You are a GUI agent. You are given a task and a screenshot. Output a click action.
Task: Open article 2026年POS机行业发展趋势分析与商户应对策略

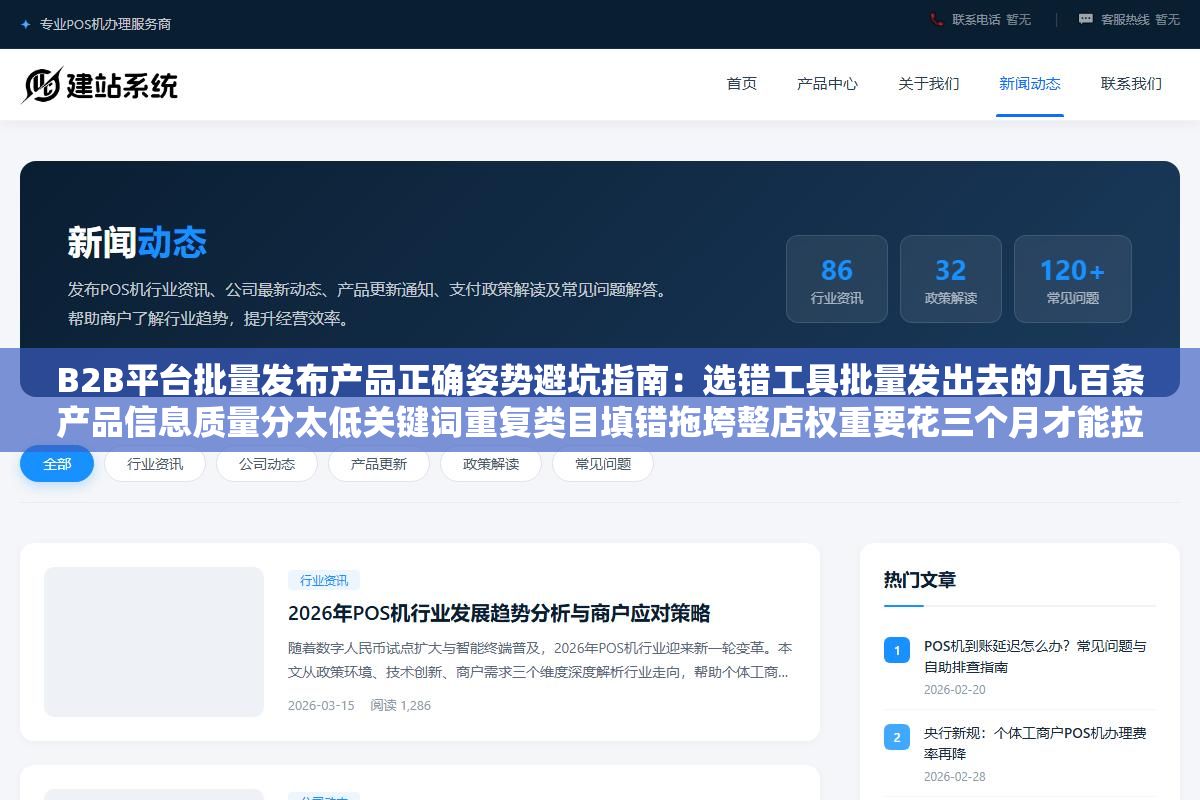click(x=499, y=613)
